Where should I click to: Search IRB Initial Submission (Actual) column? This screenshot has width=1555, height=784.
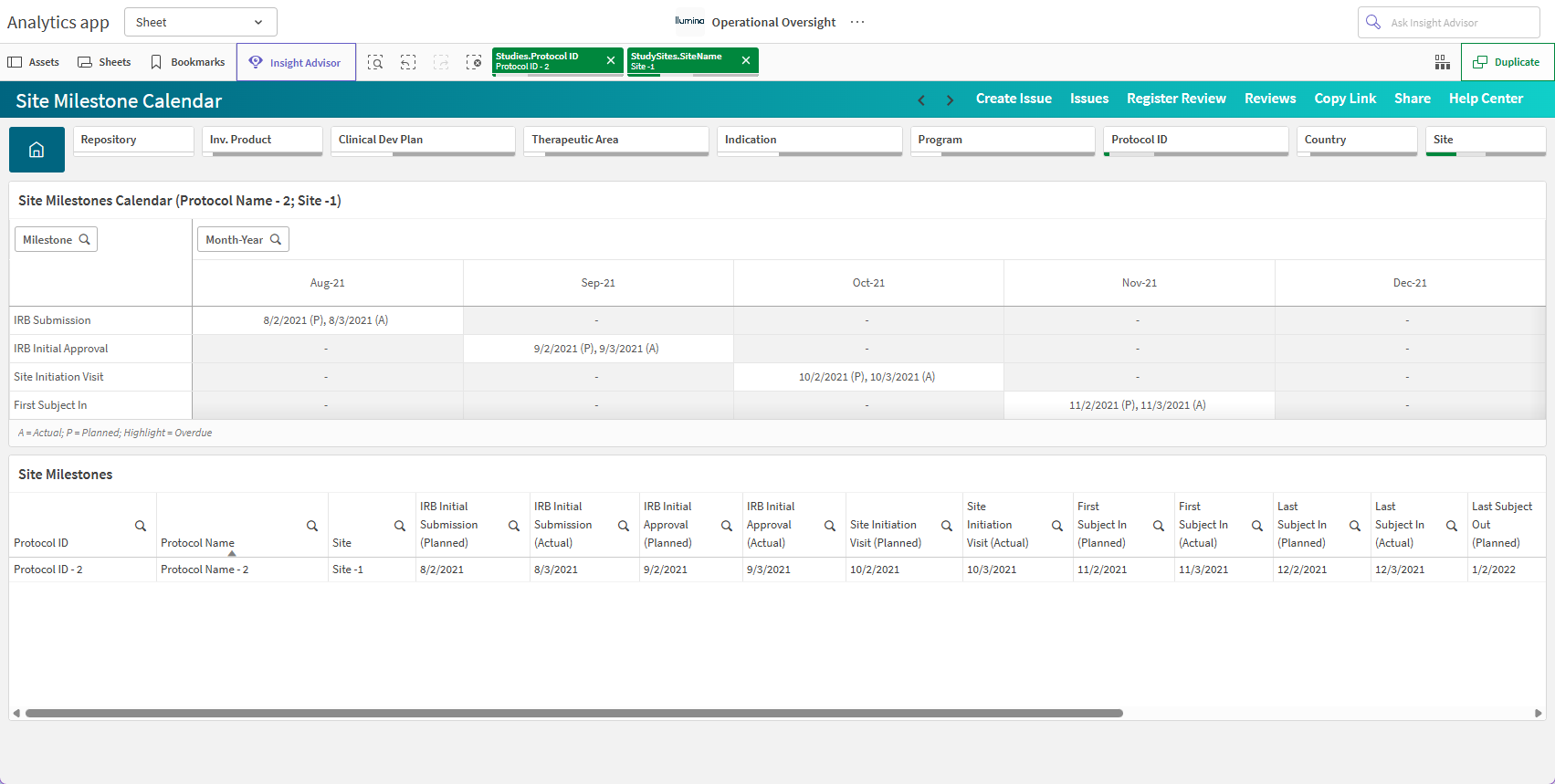tap(624, 526)
